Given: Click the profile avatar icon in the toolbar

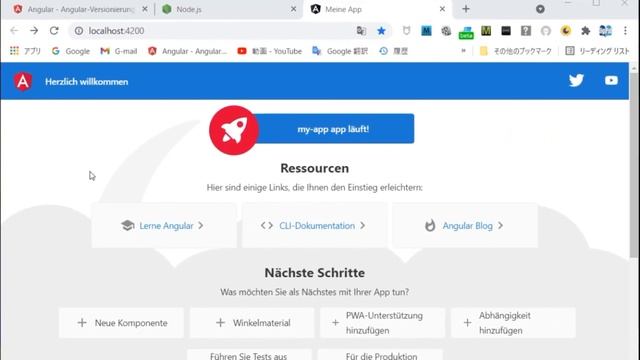Looking at the screenshot, I should (x=605, y=31).
